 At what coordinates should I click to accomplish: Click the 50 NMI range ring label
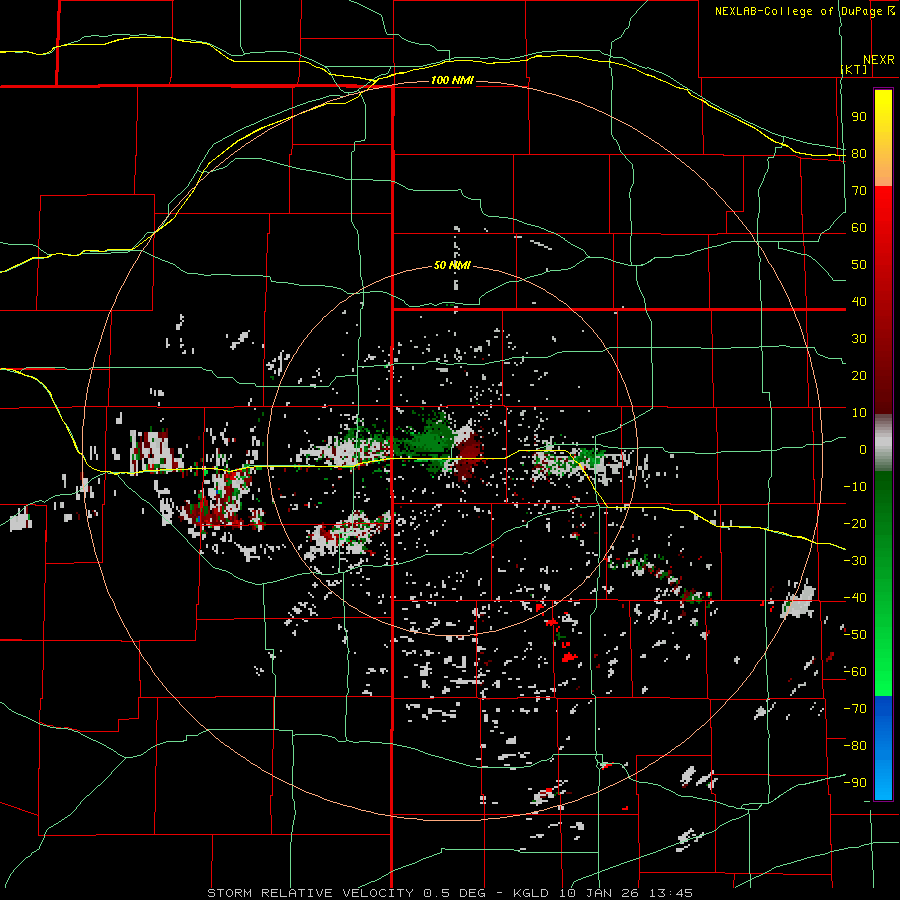tap(452, 265)
